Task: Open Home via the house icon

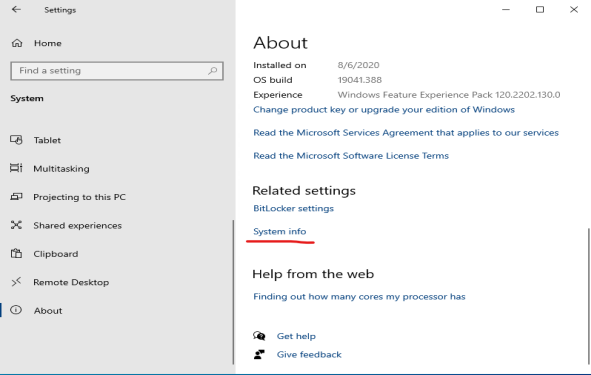Action: click(x=17, y=43)
